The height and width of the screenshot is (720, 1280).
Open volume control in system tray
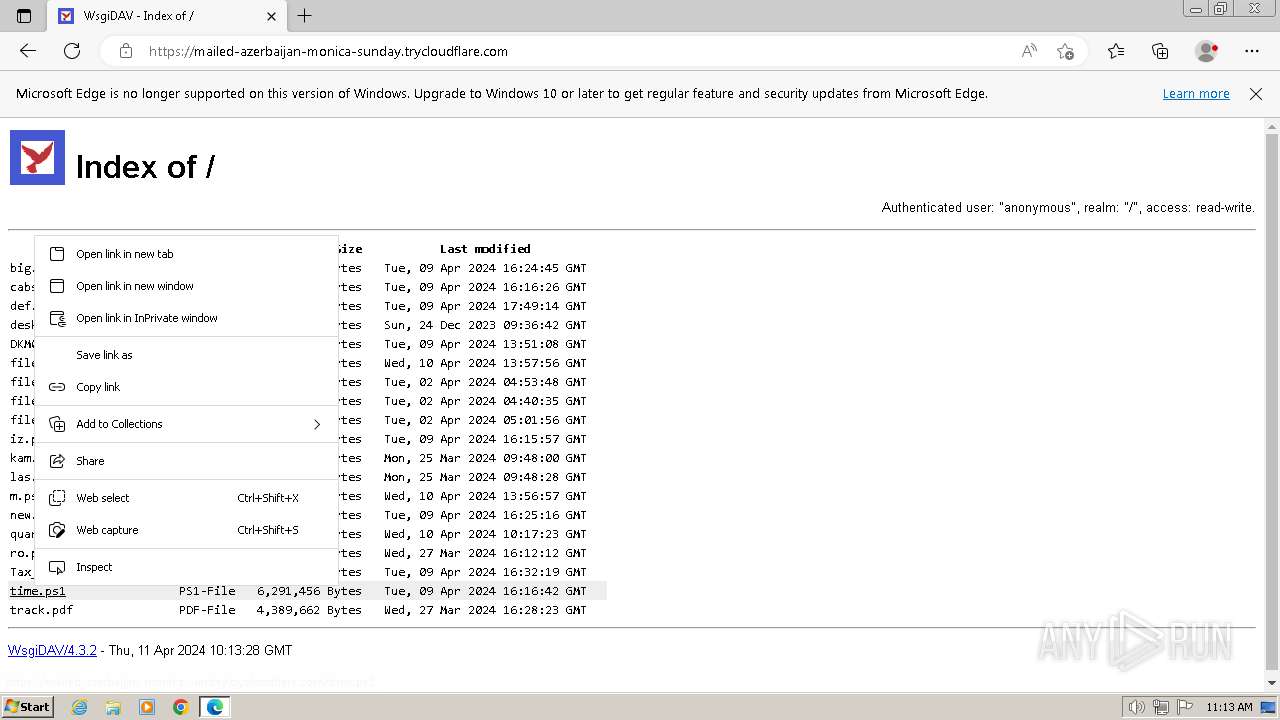(x=1136, y=707)
